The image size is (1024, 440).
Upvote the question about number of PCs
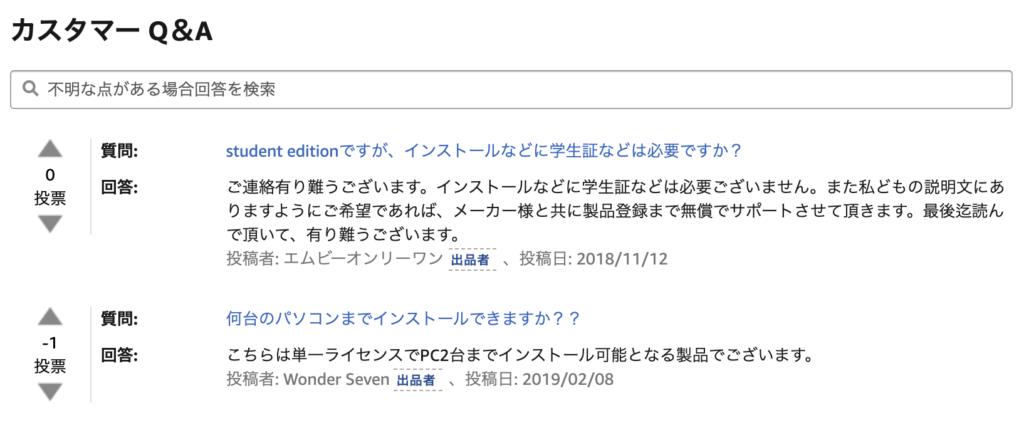pos(50,317)
